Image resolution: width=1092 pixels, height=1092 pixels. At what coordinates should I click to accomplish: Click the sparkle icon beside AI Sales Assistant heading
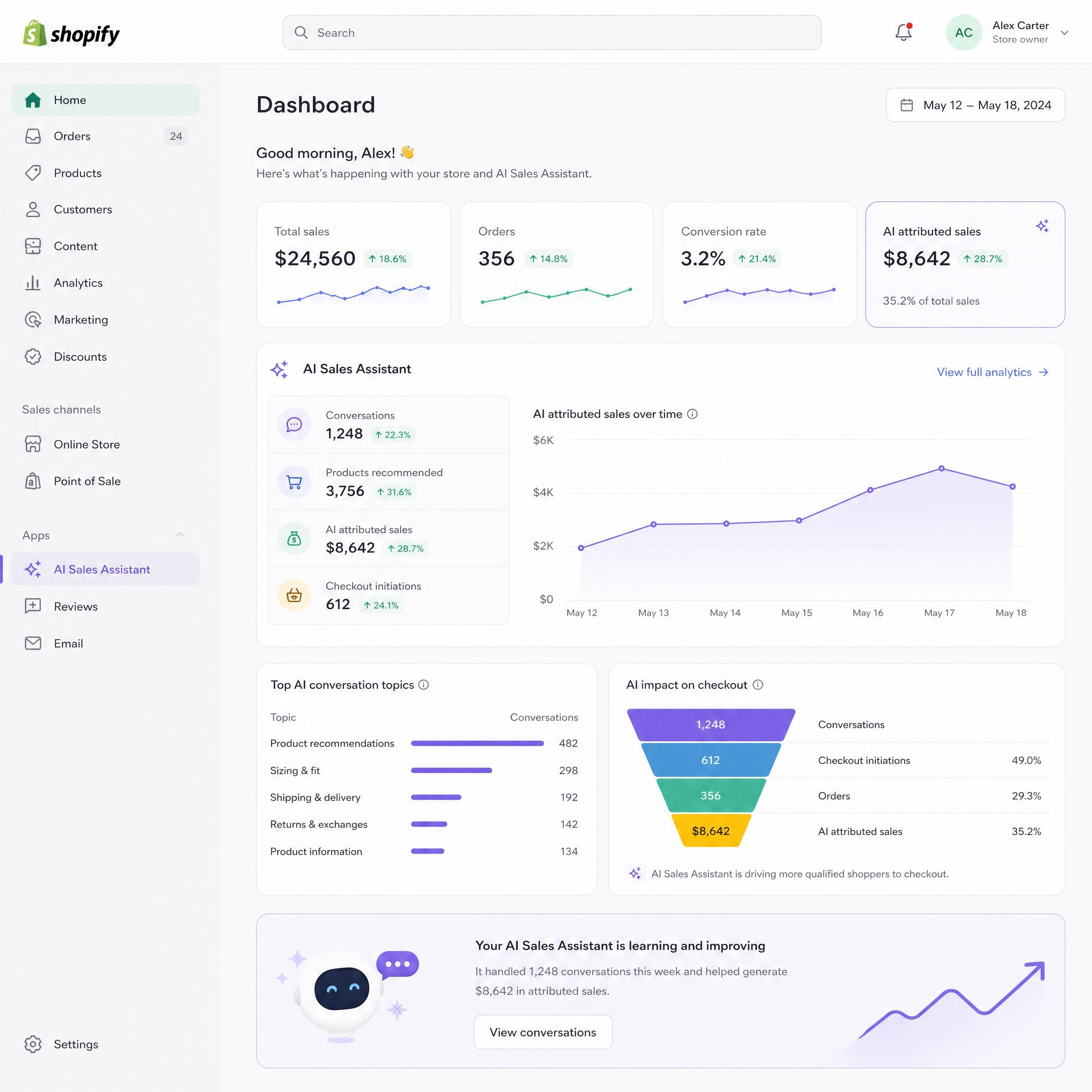(279, 370)
